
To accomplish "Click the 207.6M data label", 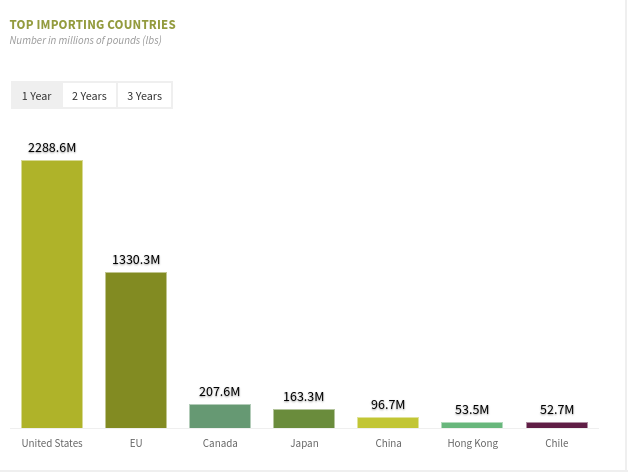I will 220,391.
